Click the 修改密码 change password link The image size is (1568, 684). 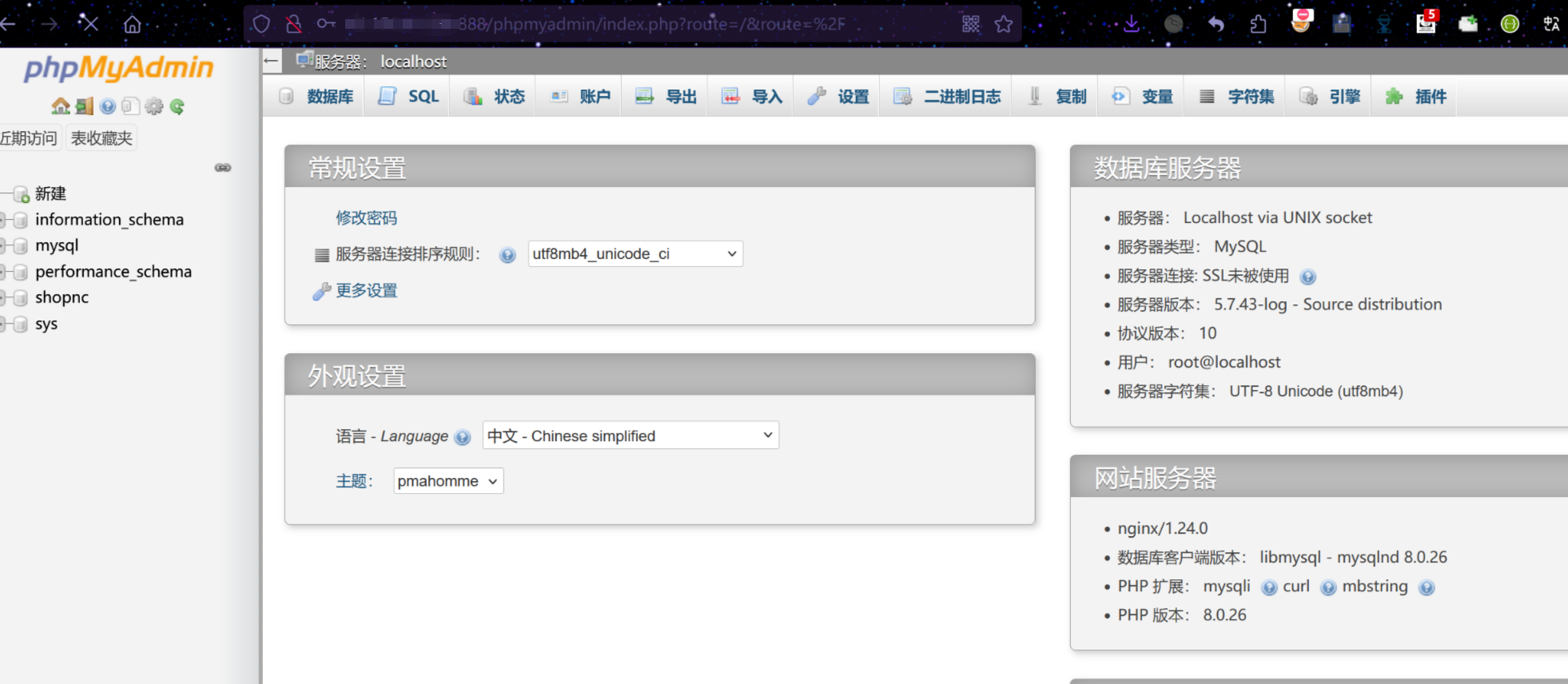pos(366,218)
